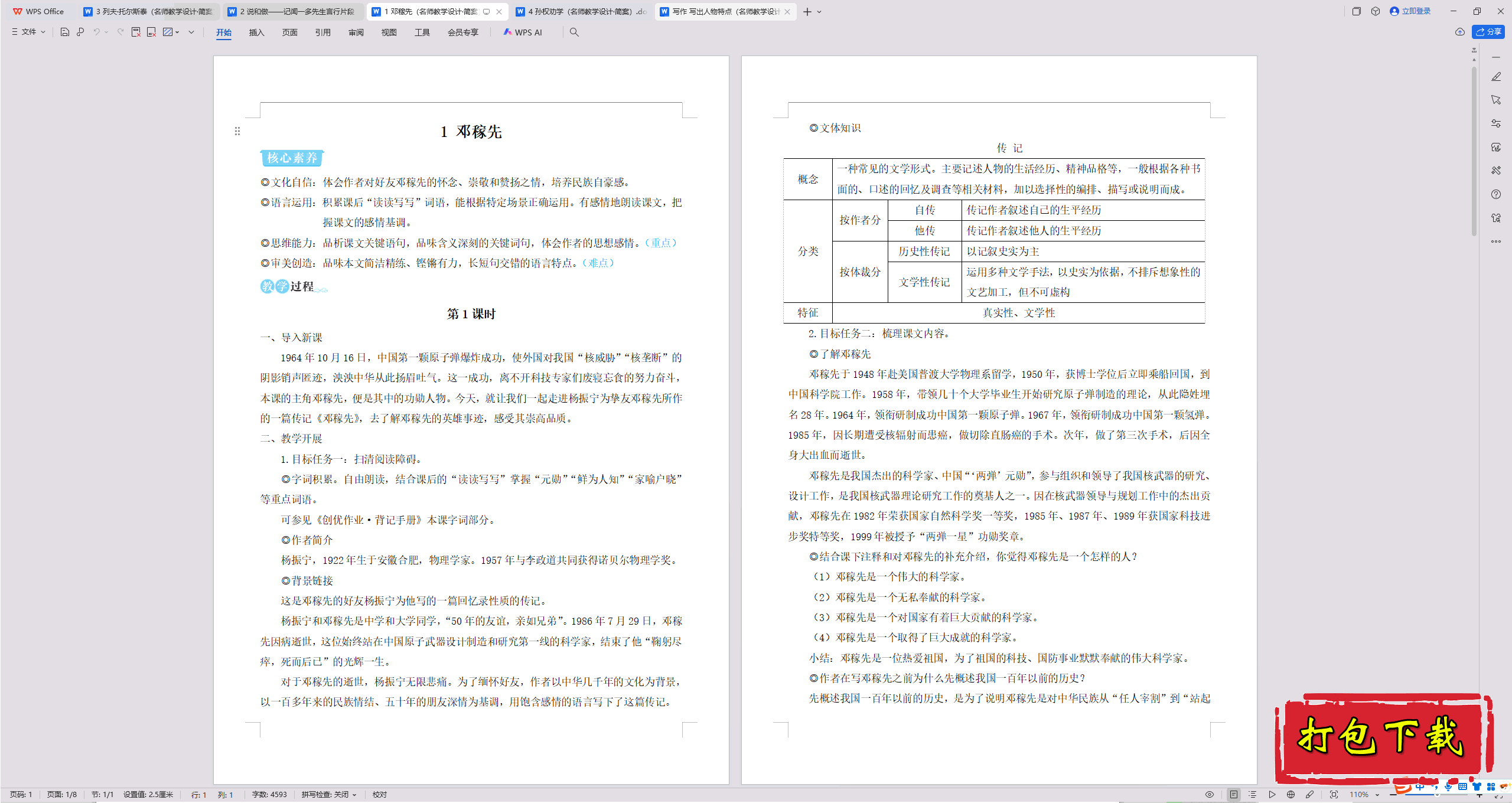
Task: Click the 立即登录 login button
Action: coord(1410,11)
